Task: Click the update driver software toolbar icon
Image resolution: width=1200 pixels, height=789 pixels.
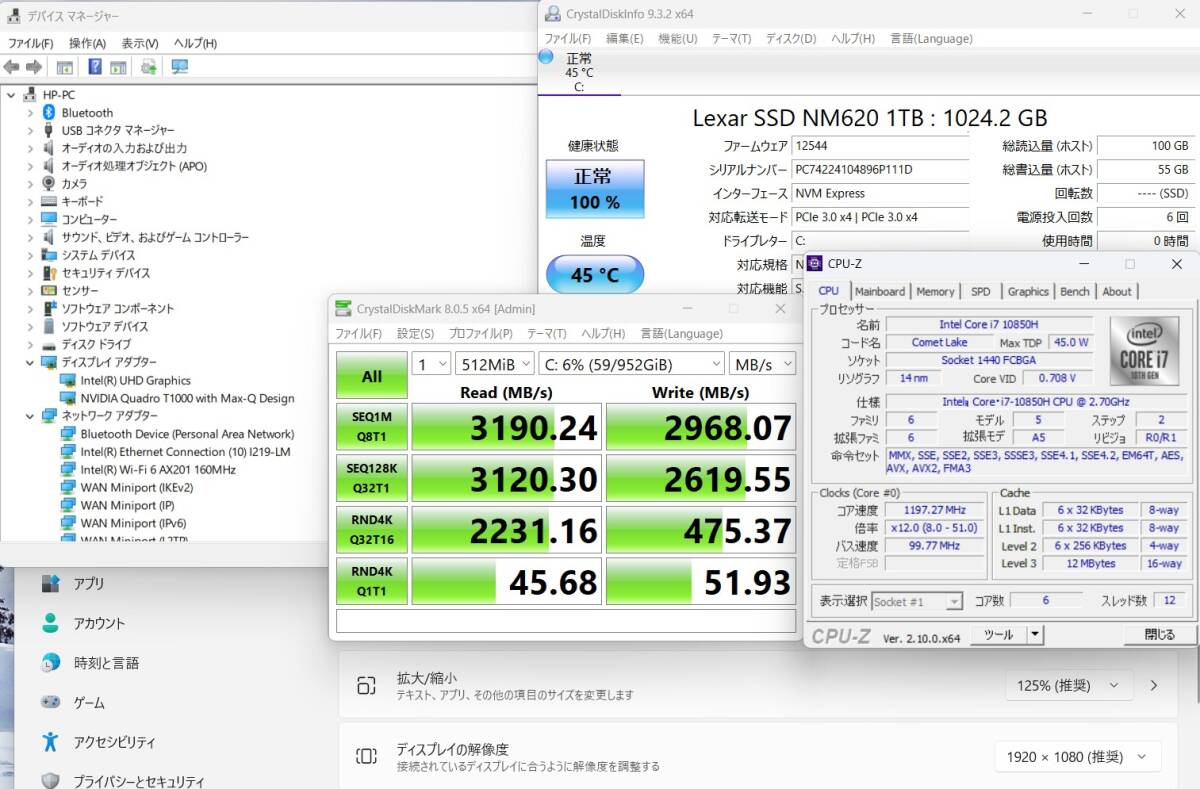Action: pos(149,67)
